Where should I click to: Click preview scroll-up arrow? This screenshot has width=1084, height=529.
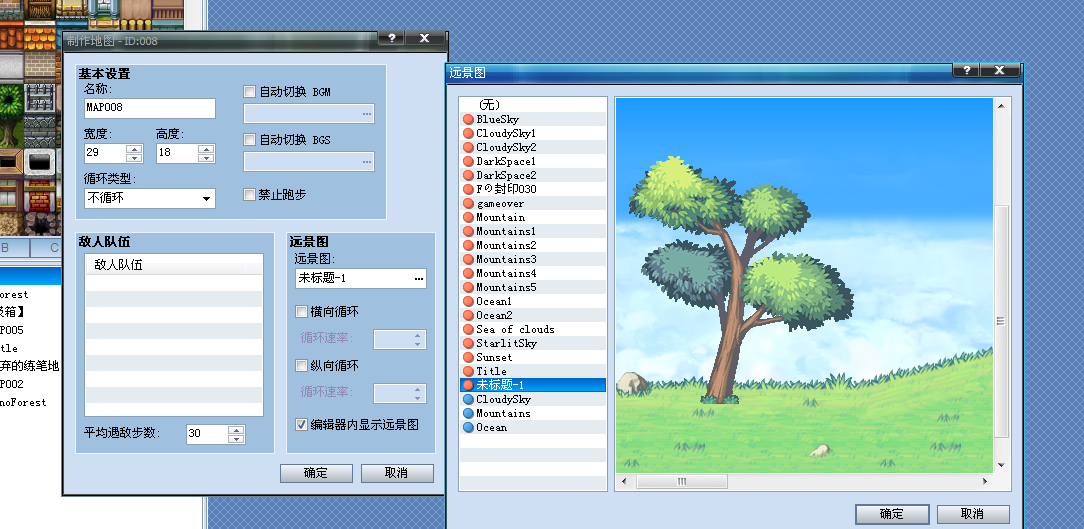tap(1001, 106)
